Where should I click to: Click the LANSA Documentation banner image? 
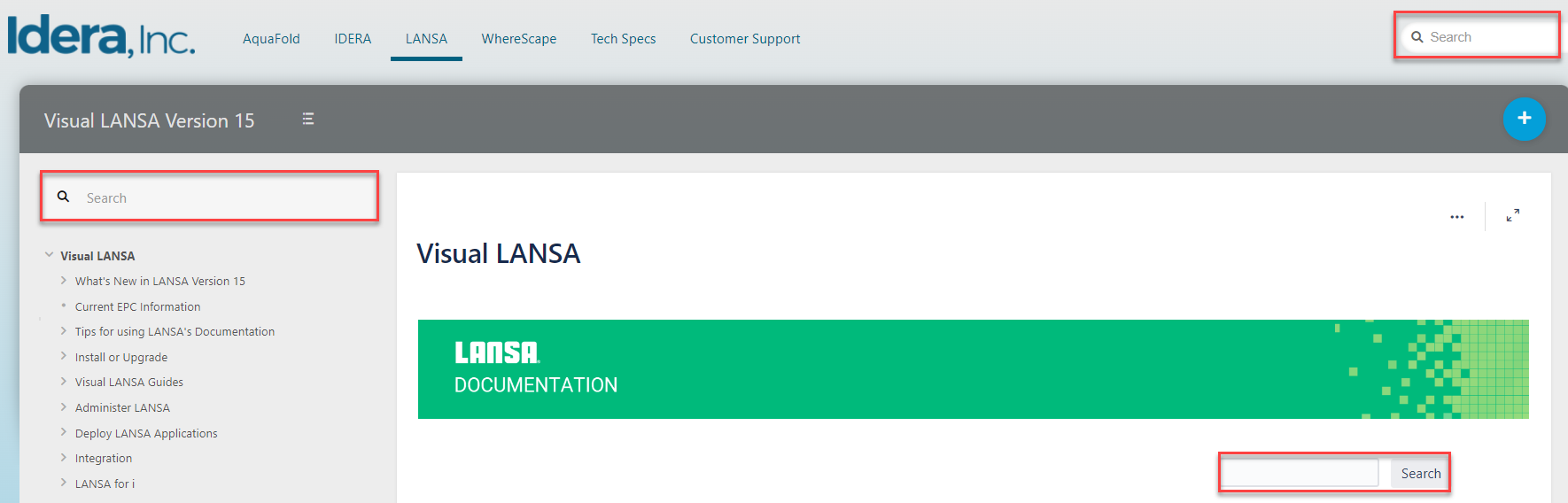[973, 369]
